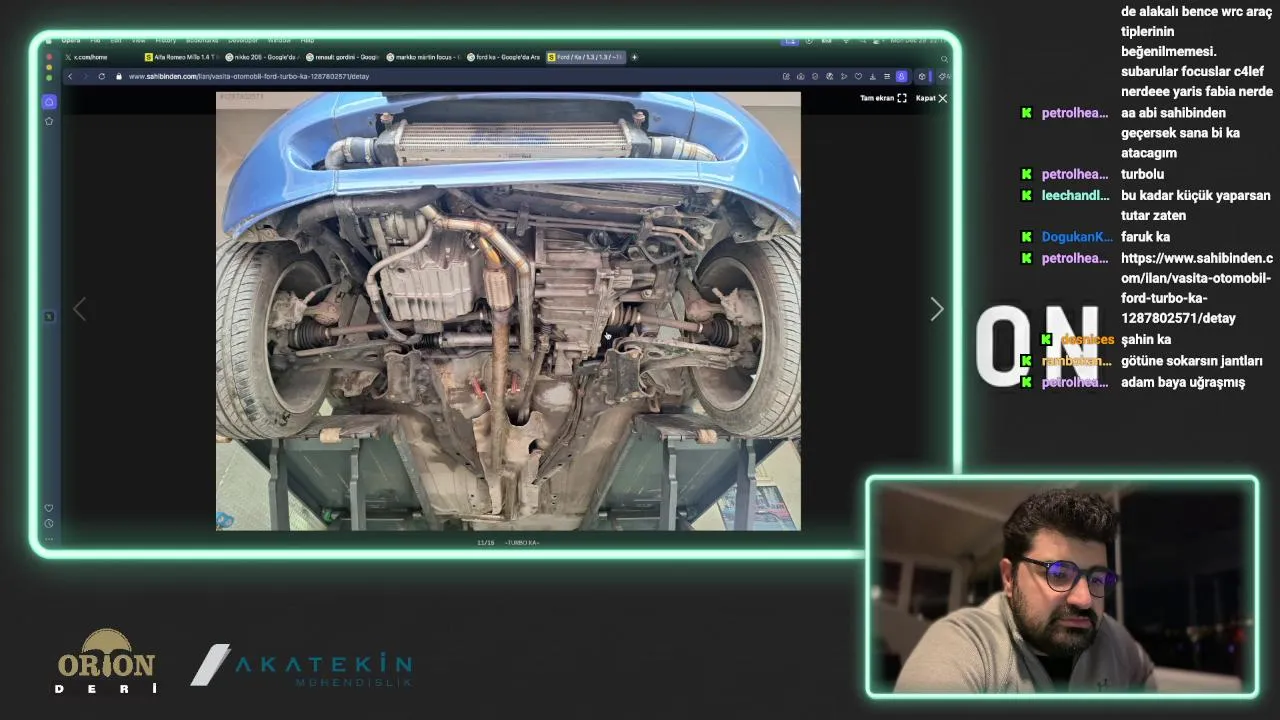
Task: Click the purple profile icon in toolbar
Action: point(901,76)
